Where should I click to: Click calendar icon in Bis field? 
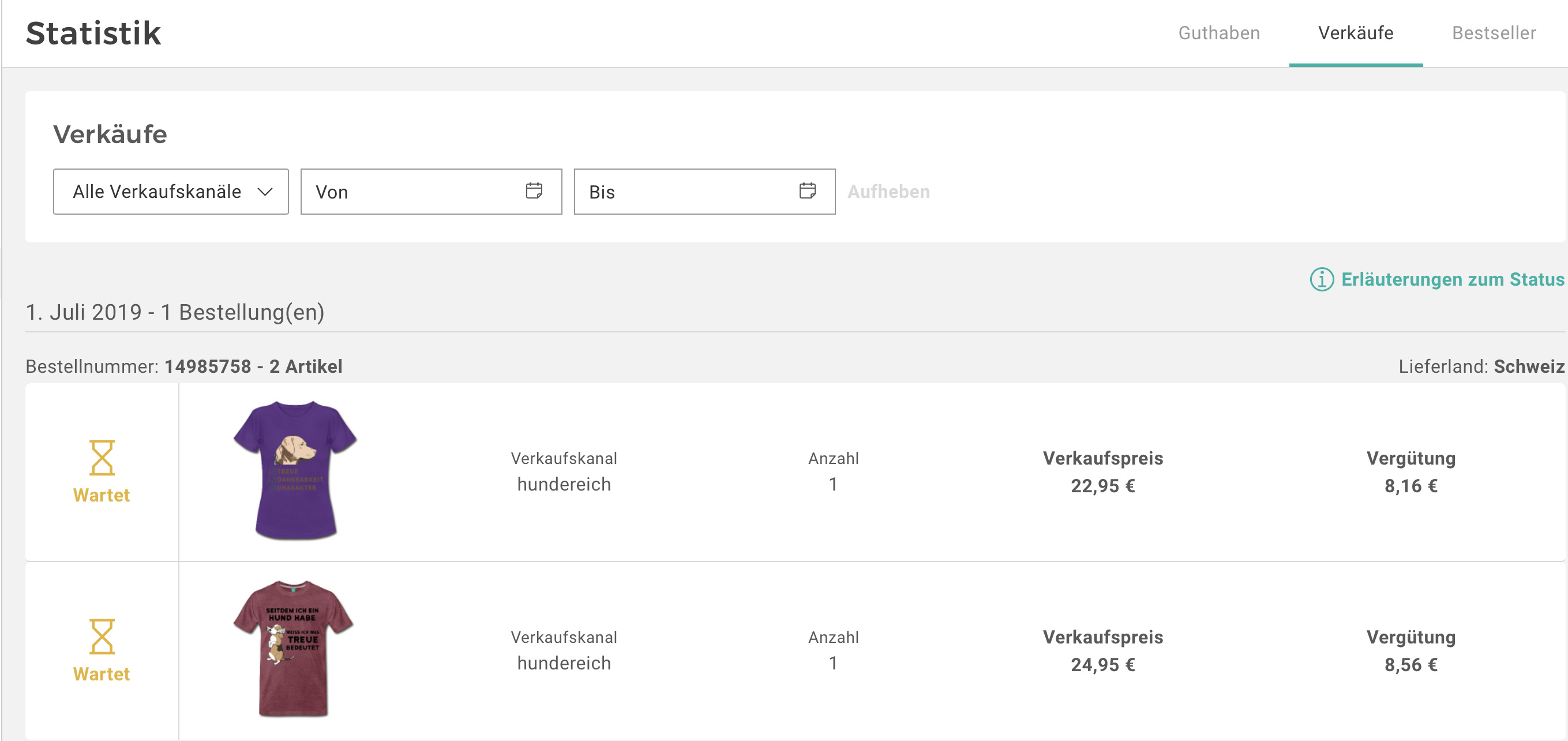(x=807, y=190)
